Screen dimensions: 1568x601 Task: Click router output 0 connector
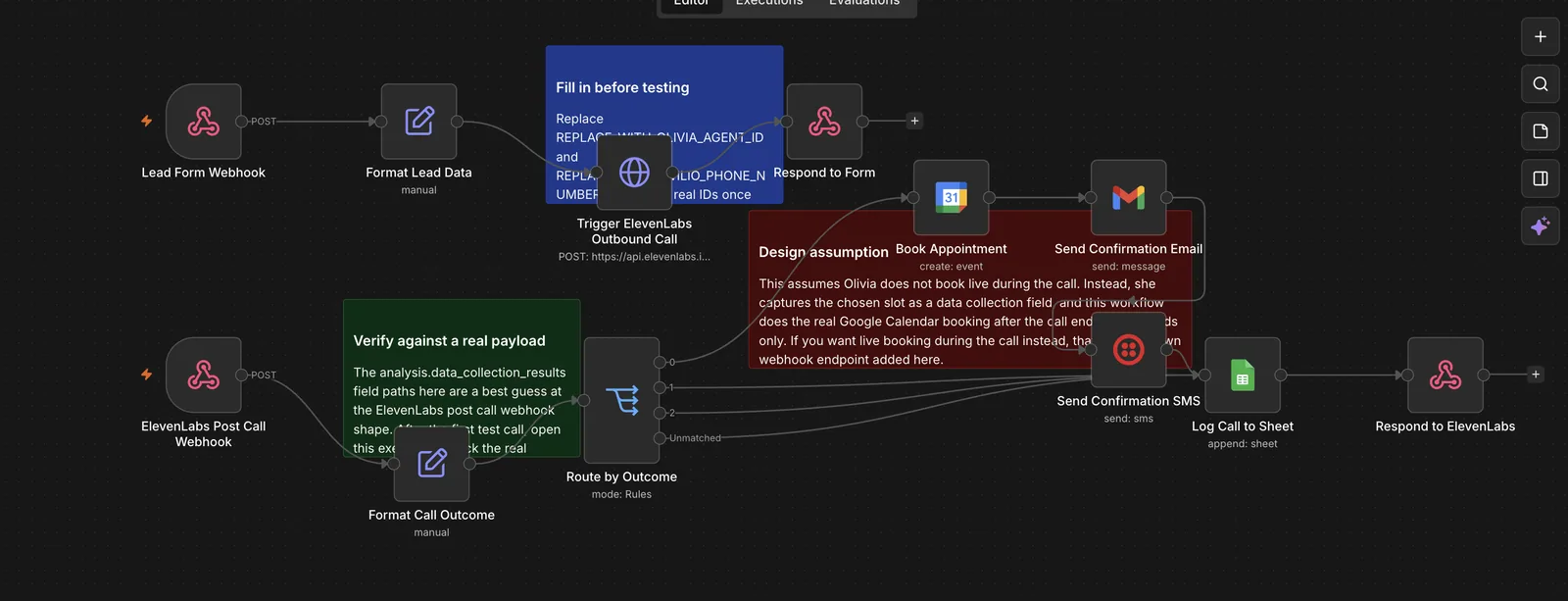[660, 362]
